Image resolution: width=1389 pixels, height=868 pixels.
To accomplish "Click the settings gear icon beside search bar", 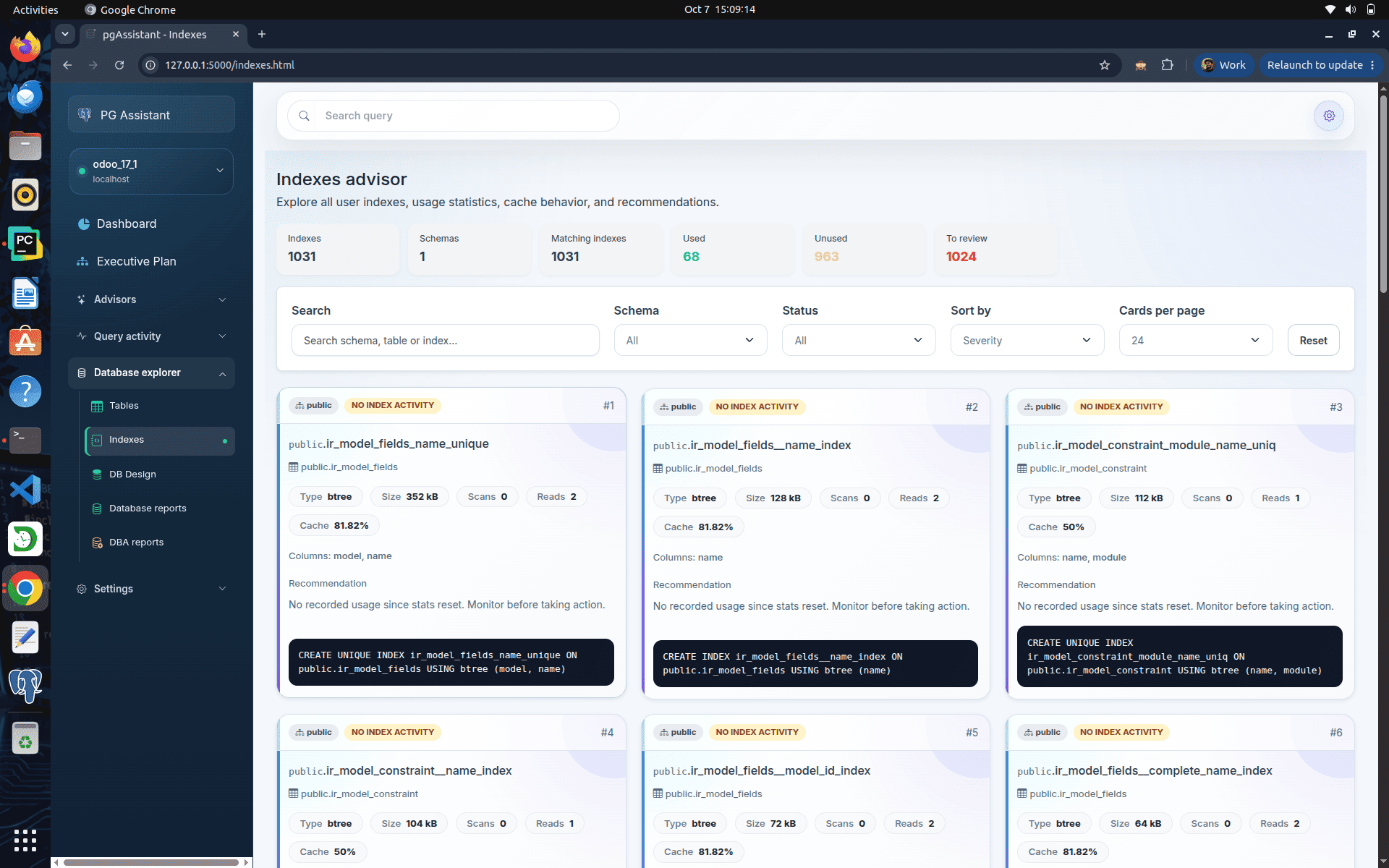I will (x=1328, y=116).
